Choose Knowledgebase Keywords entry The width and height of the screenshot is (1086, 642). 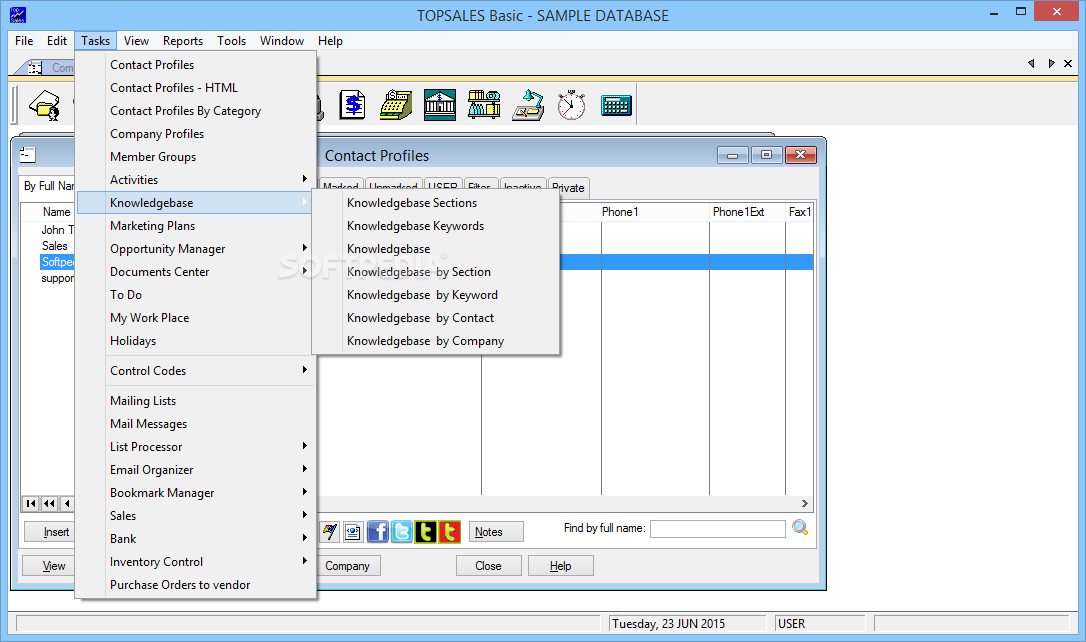point(436,226)
